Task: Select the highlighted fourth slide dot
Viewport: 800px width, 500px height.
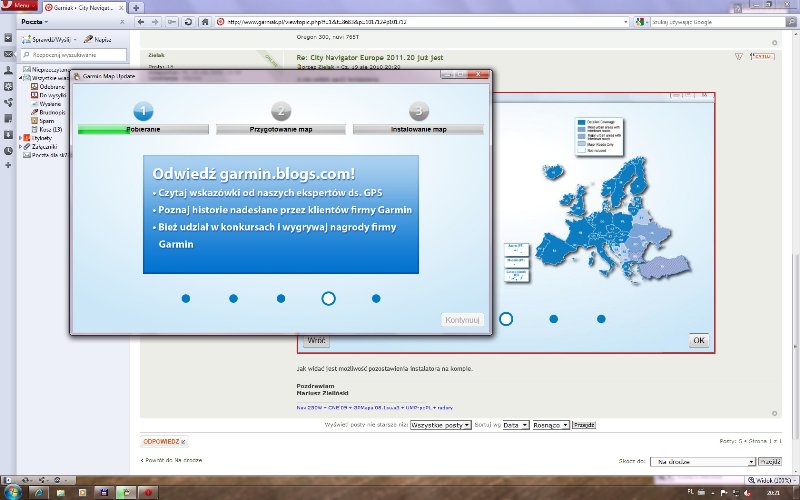Action: [329, 298]
